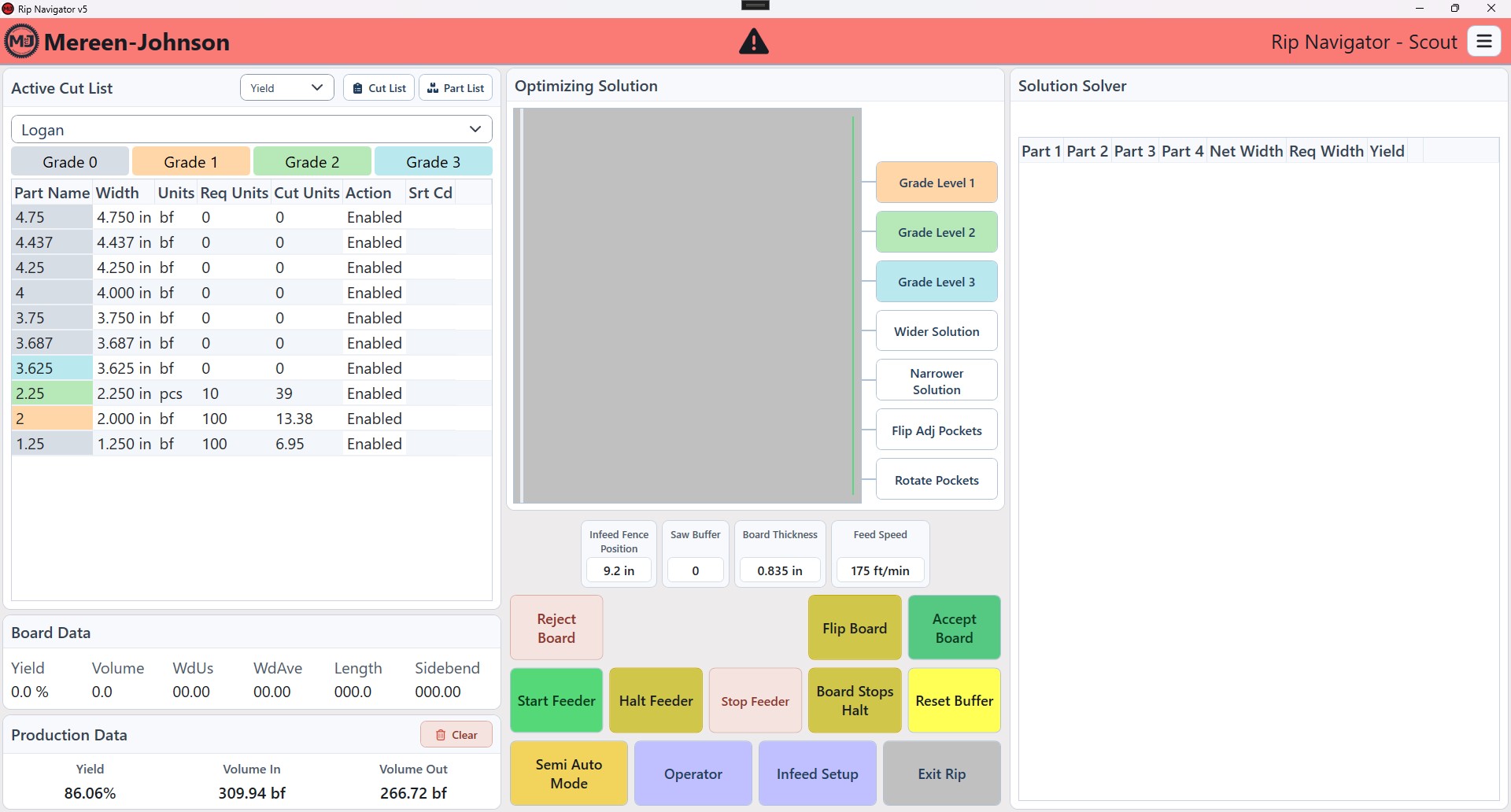
Task: Toggle the Board Stops Halt button
Action: click(855, 700)
